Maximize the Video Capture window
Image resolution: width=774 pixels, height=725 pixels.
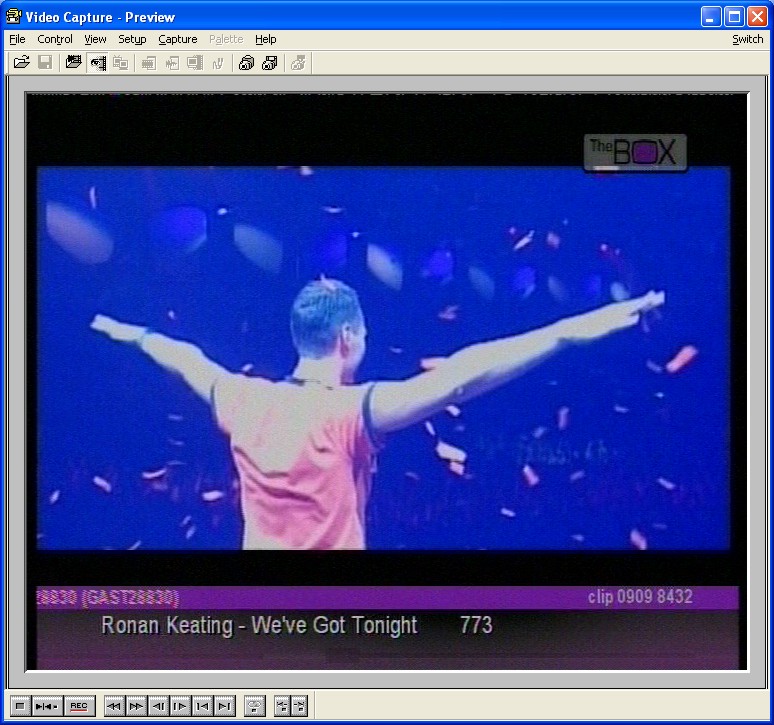click(x=734, y=16)
